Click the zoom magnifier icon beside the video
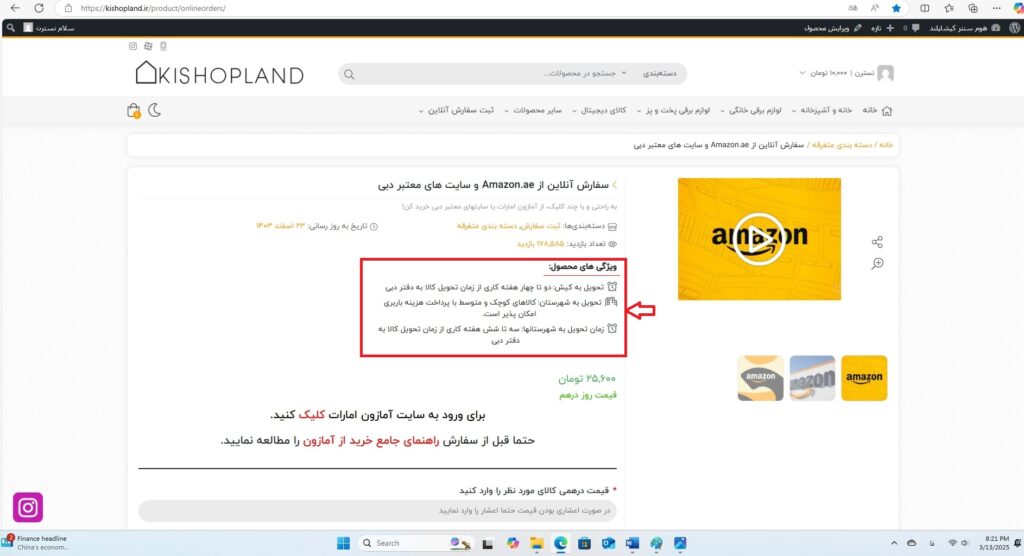 (x=877, y=263)
